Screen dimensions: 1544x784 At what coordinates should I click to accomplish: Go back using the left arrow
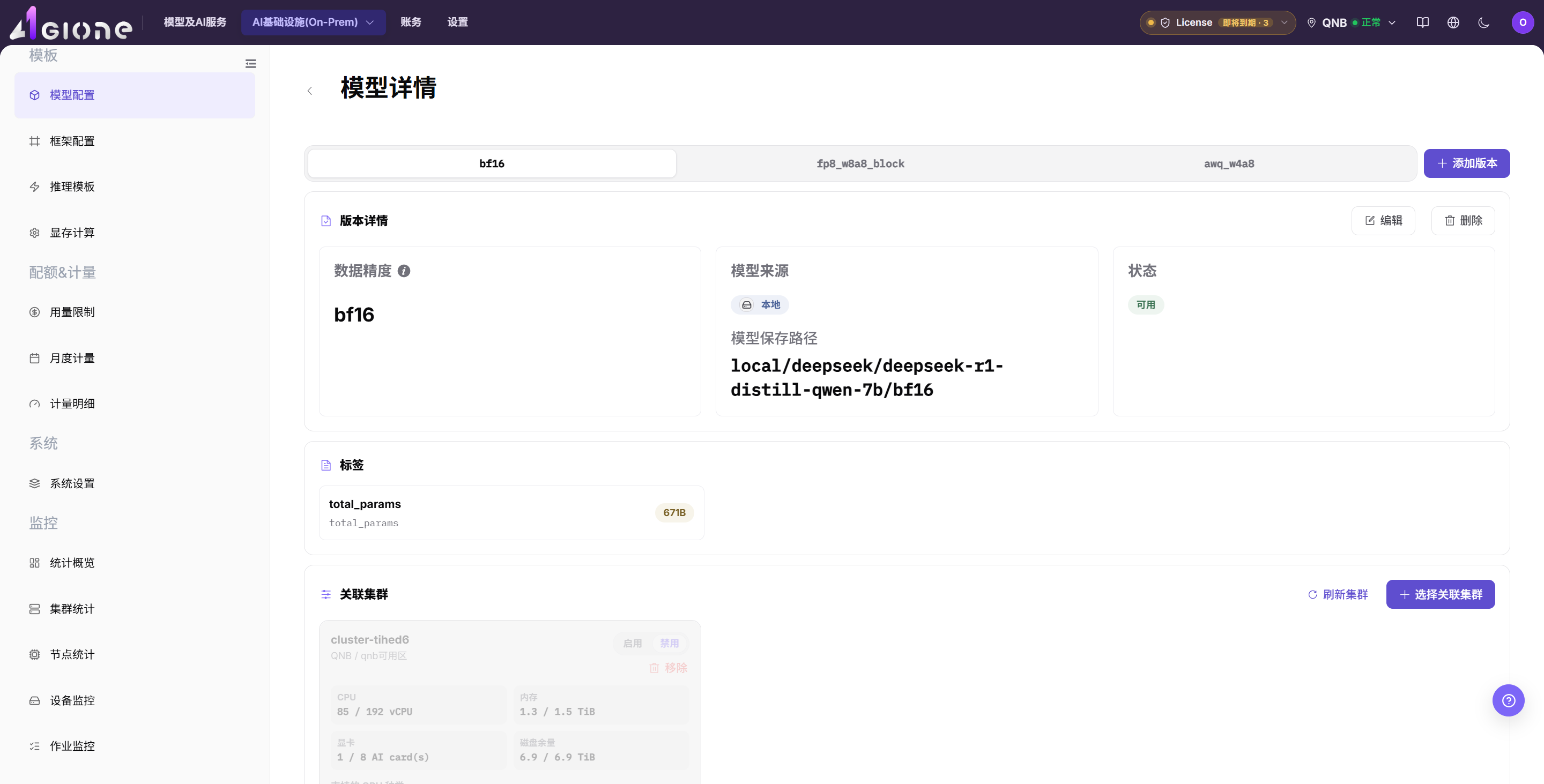[x=310, y=91]
